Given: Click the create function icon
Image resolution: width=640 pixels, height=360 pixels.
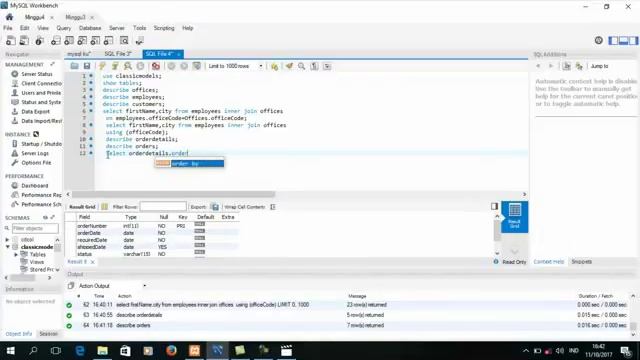Looking at the screenshot, I should (x=108, y=40).
